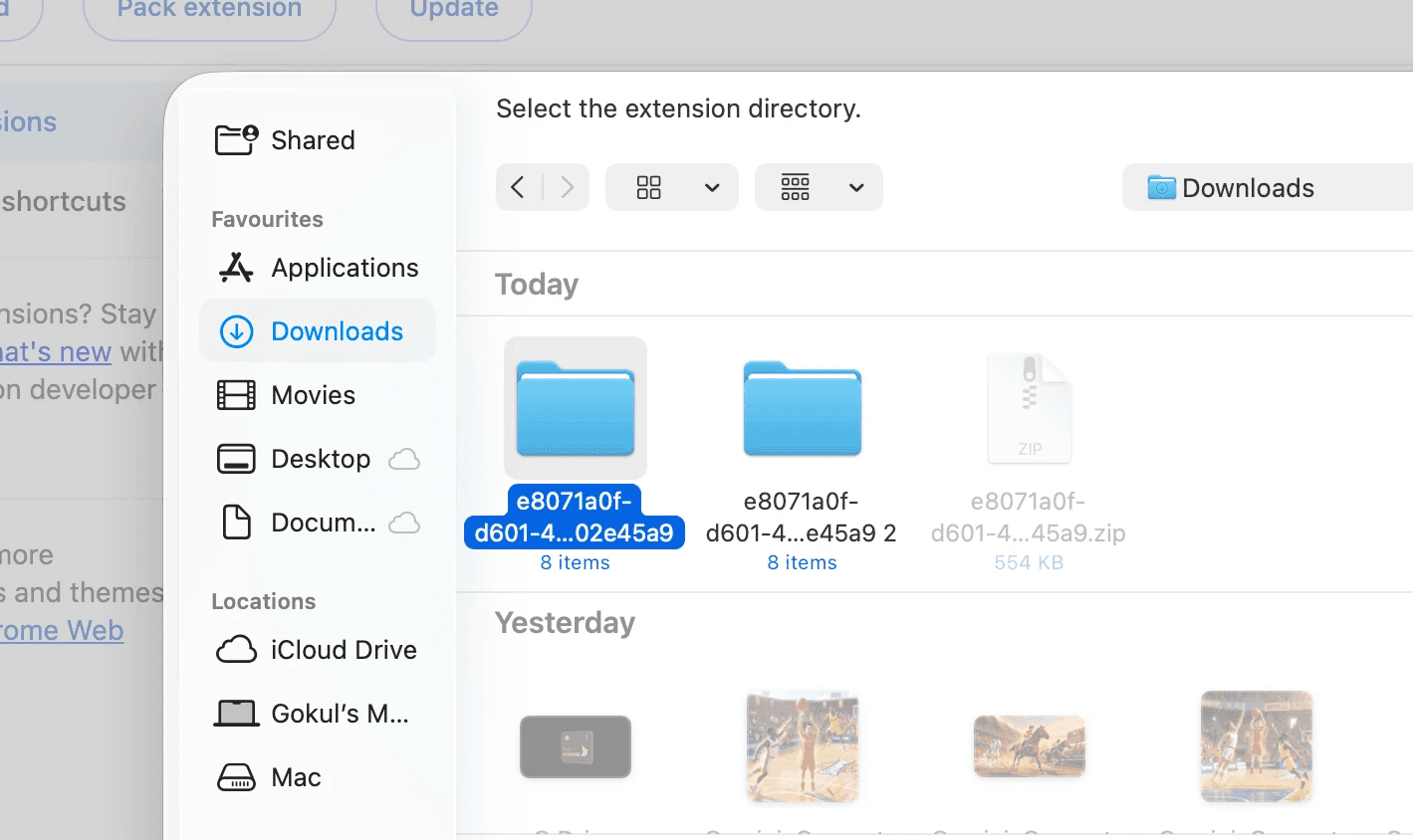Image resolution: width=1413 pixels, height=840 pixels.
Task: Select iCloud Drive location
Action: 317,650
